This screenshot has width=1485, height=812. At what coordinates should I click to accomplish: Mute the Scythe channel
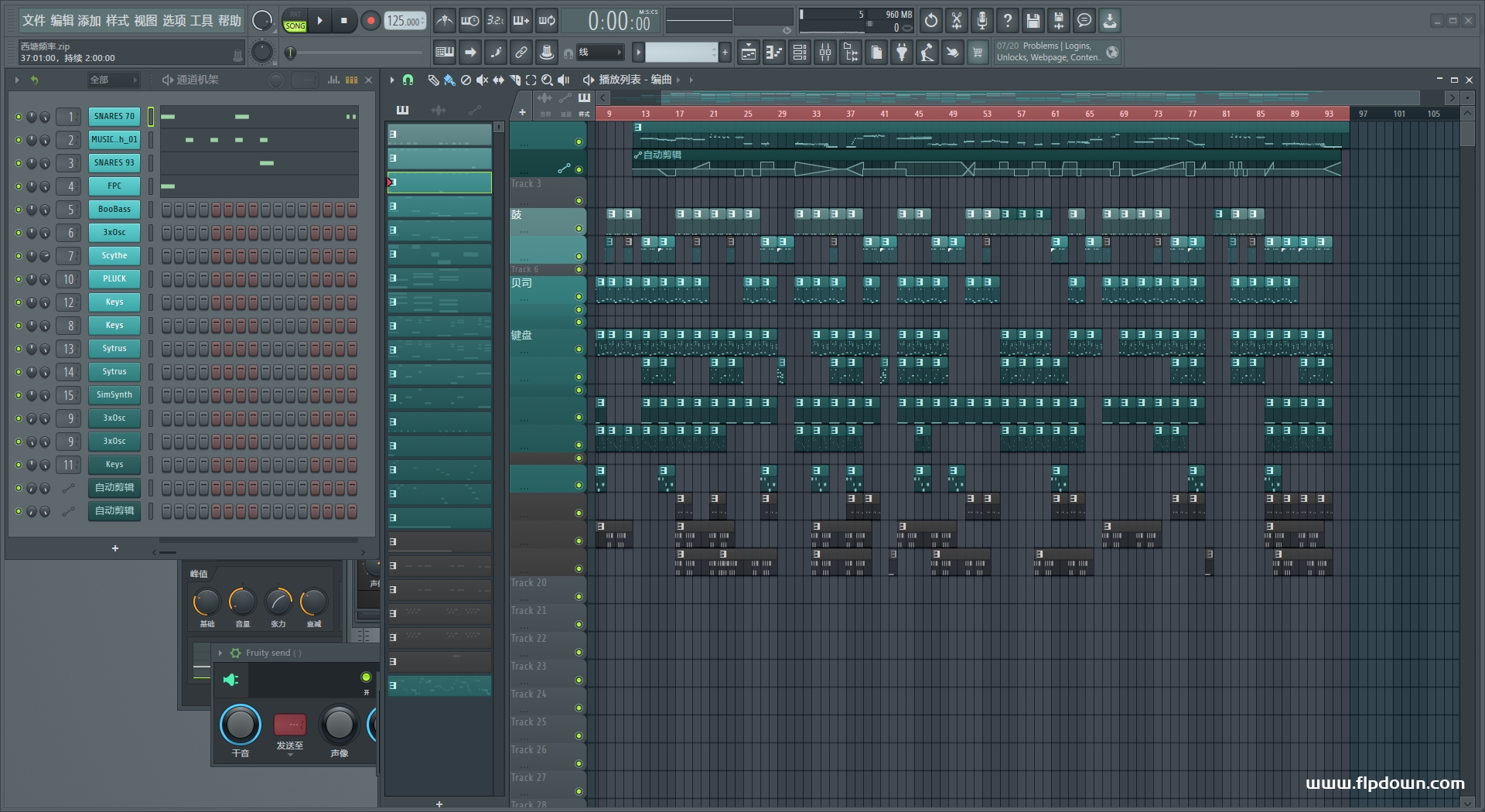point(19,256)
